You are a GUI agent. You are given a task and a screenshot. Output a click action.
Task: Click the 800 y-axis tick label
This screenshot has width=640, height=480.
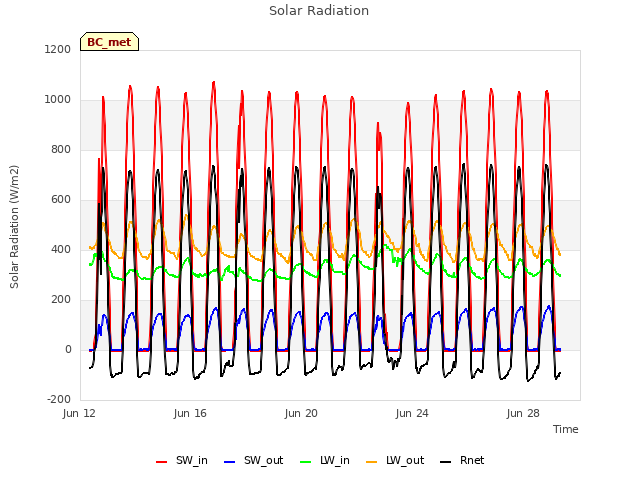(x=61, y=149)
